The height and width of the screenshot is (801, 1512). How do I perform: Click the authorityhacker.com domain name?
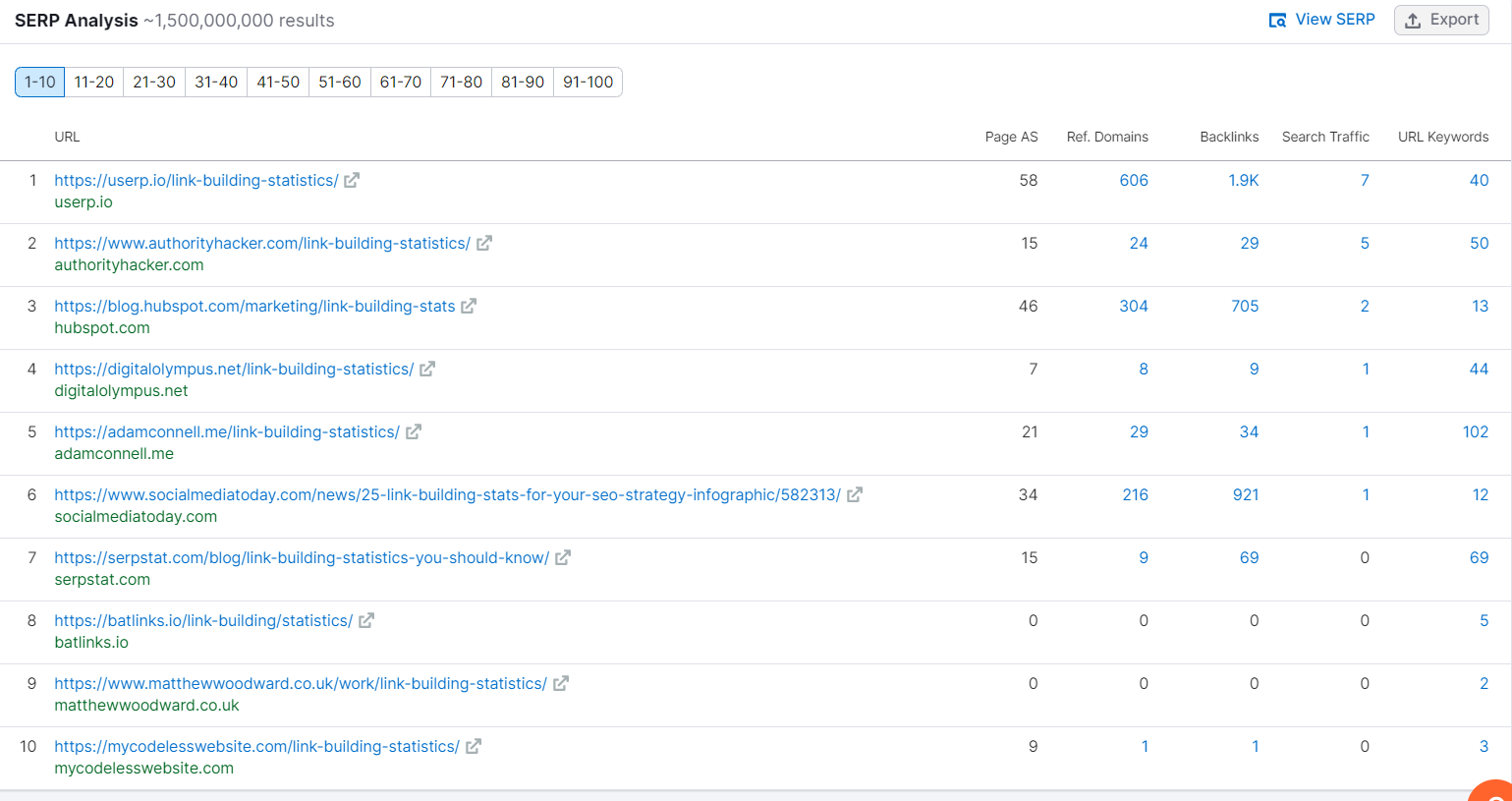[129, 264]
